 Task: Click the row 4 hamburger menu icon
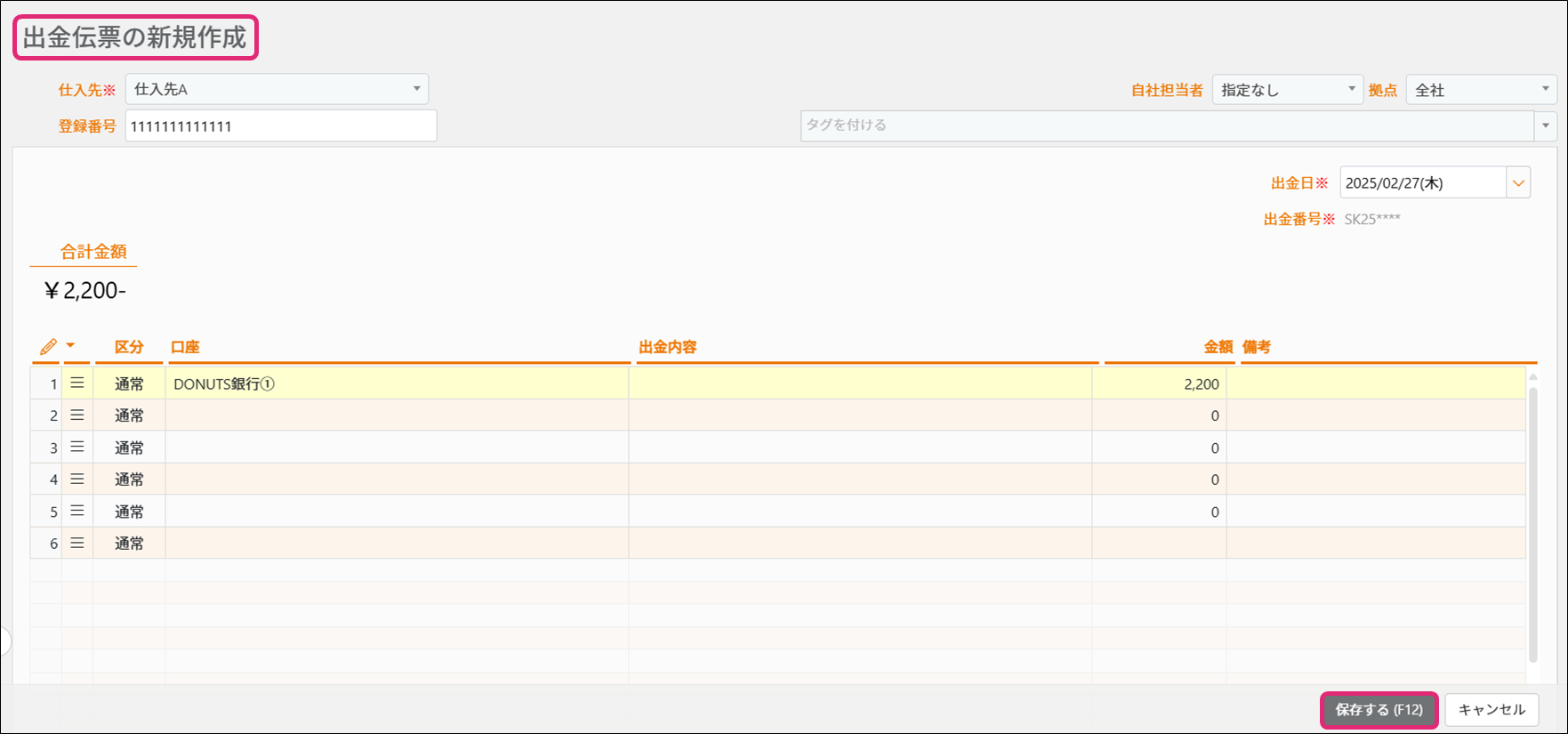77,480
